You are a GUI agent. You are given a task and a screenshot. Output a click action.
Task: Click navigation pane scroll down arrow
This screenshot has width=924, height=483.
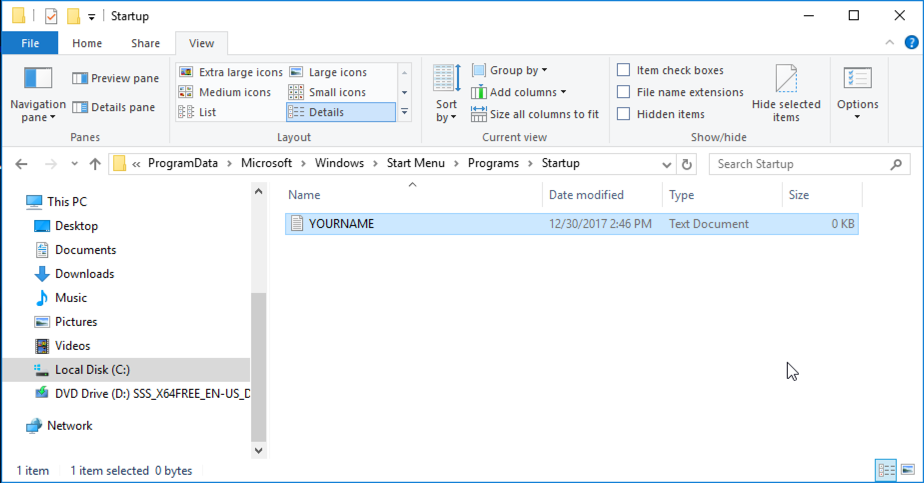pos(258,451)
